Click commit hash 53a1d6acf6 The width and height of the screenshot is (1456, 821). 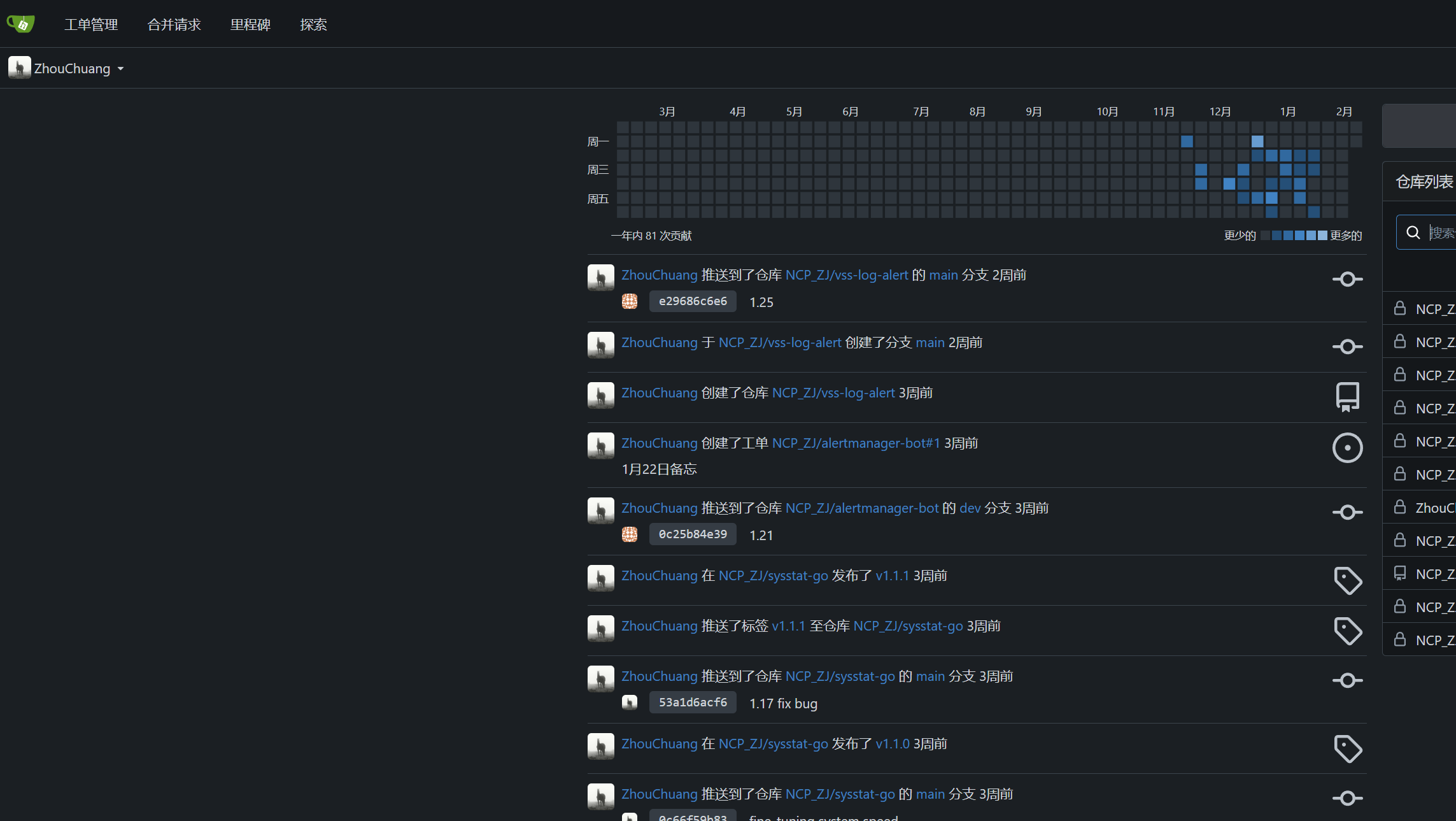tap(693, 702)
